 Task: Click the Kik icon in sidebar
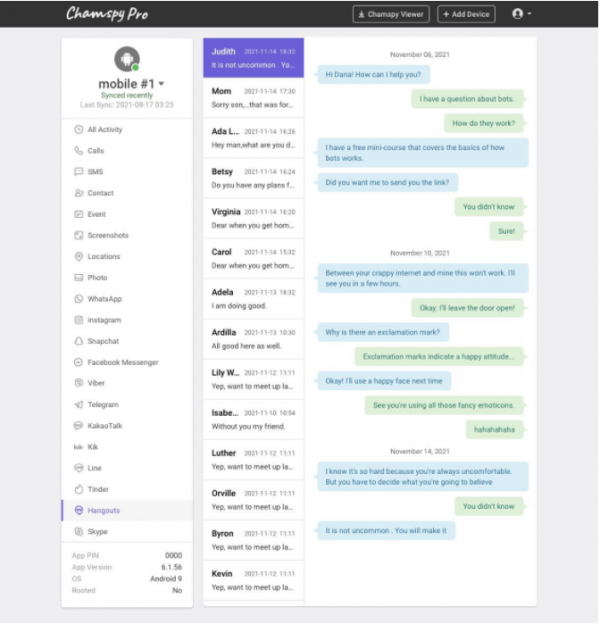[x=78, y=447]
